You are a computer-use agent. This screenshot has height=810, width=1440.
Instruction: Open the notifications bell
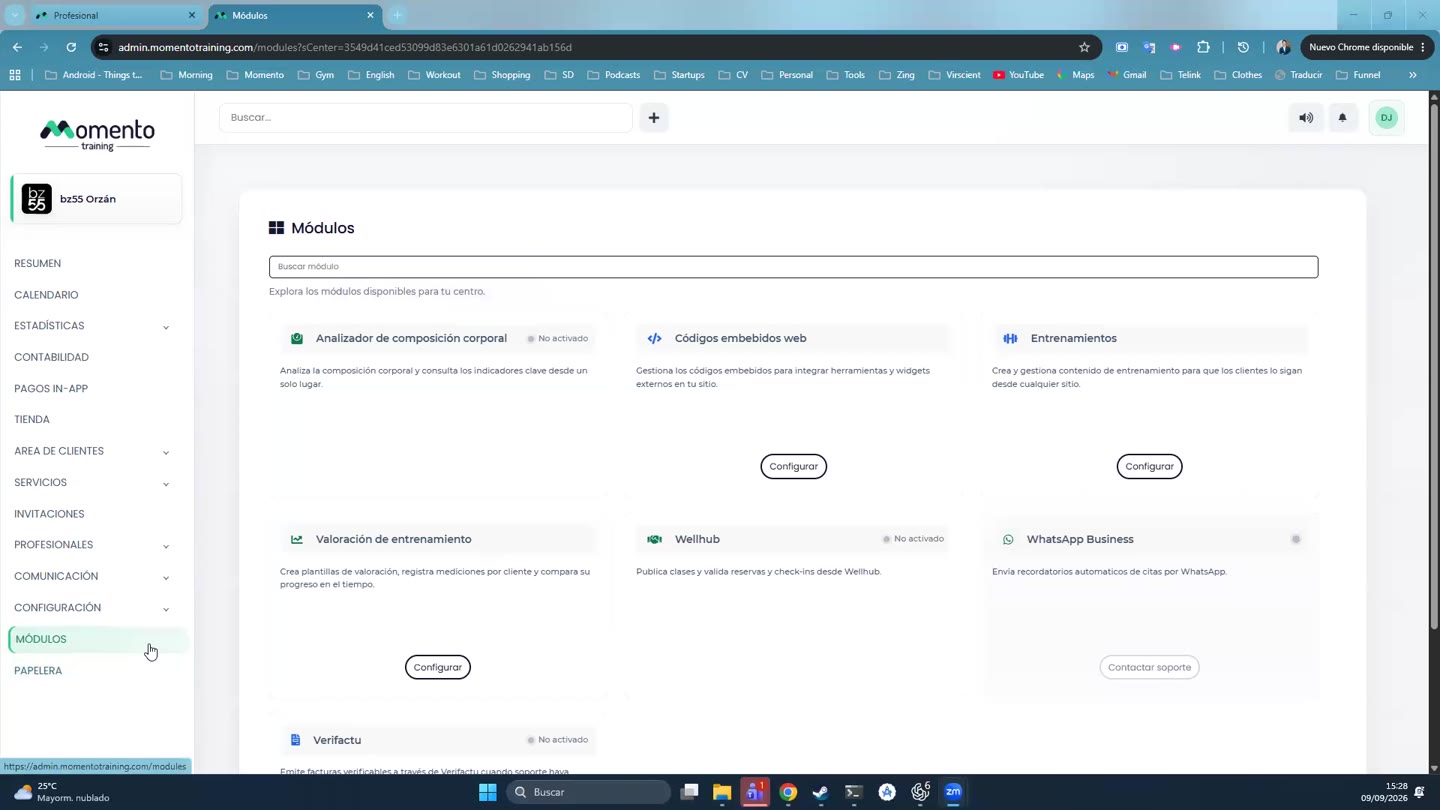click(1343, 118)
